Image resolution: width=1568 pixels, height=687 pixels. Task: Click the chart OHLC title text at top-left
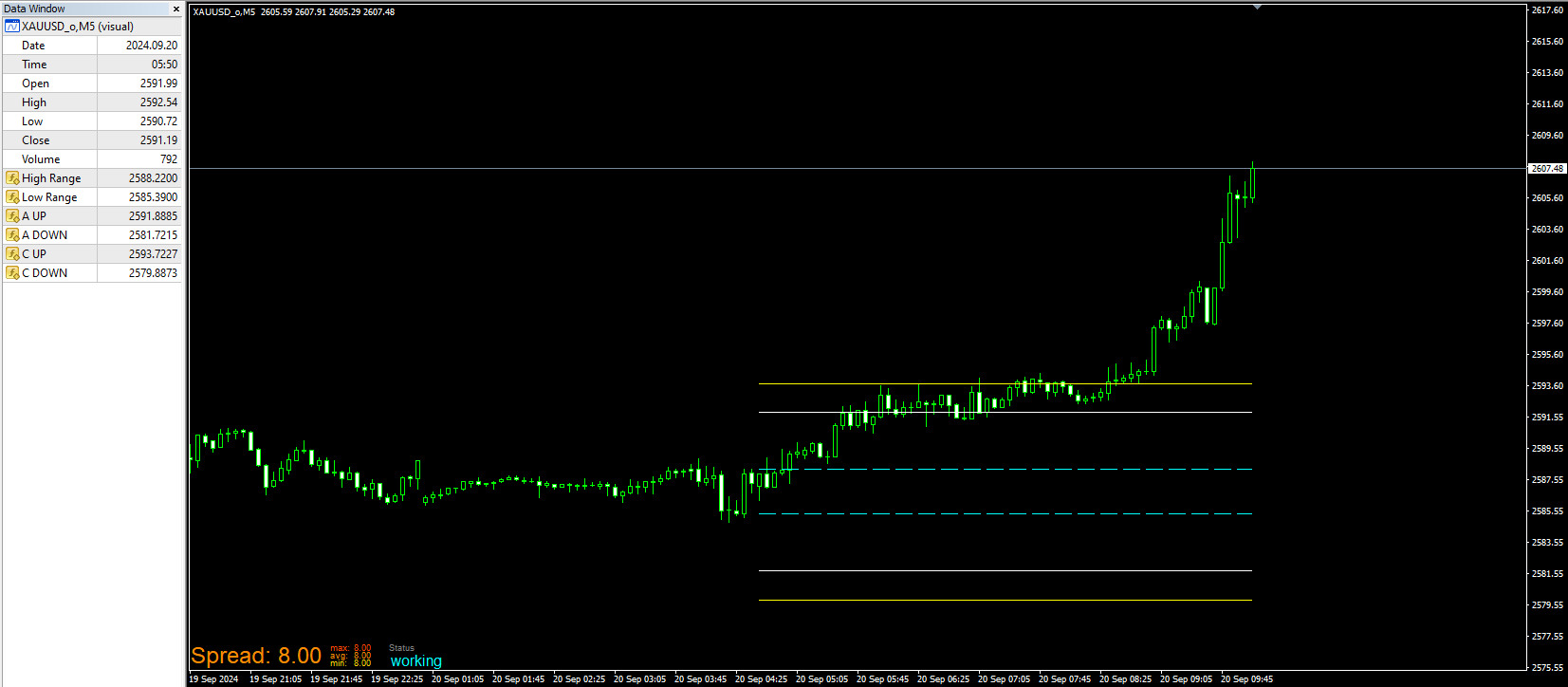click(x=294, y=12)
